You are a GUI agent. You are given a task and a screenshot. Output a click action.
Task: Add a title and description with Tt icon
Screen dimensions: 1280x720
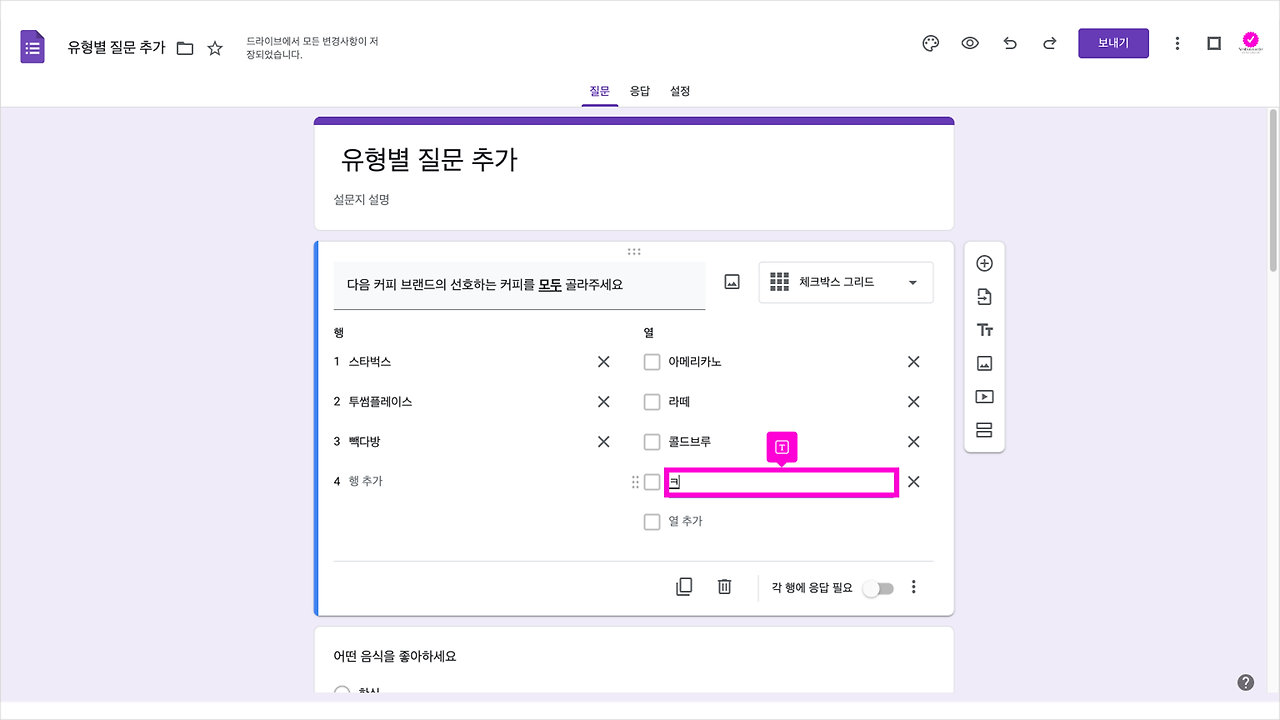pyautogui.click(x=984, y=329)
